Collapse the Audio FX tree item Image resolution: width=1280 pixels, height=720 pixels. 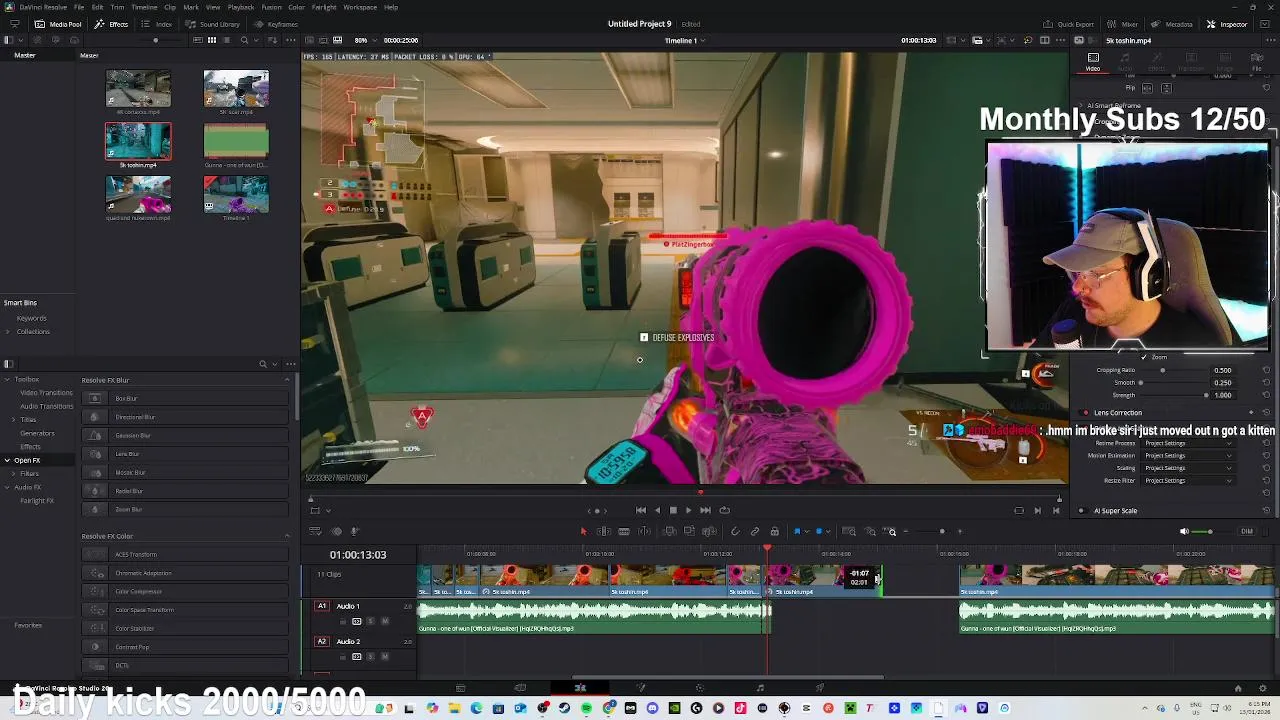7,487
